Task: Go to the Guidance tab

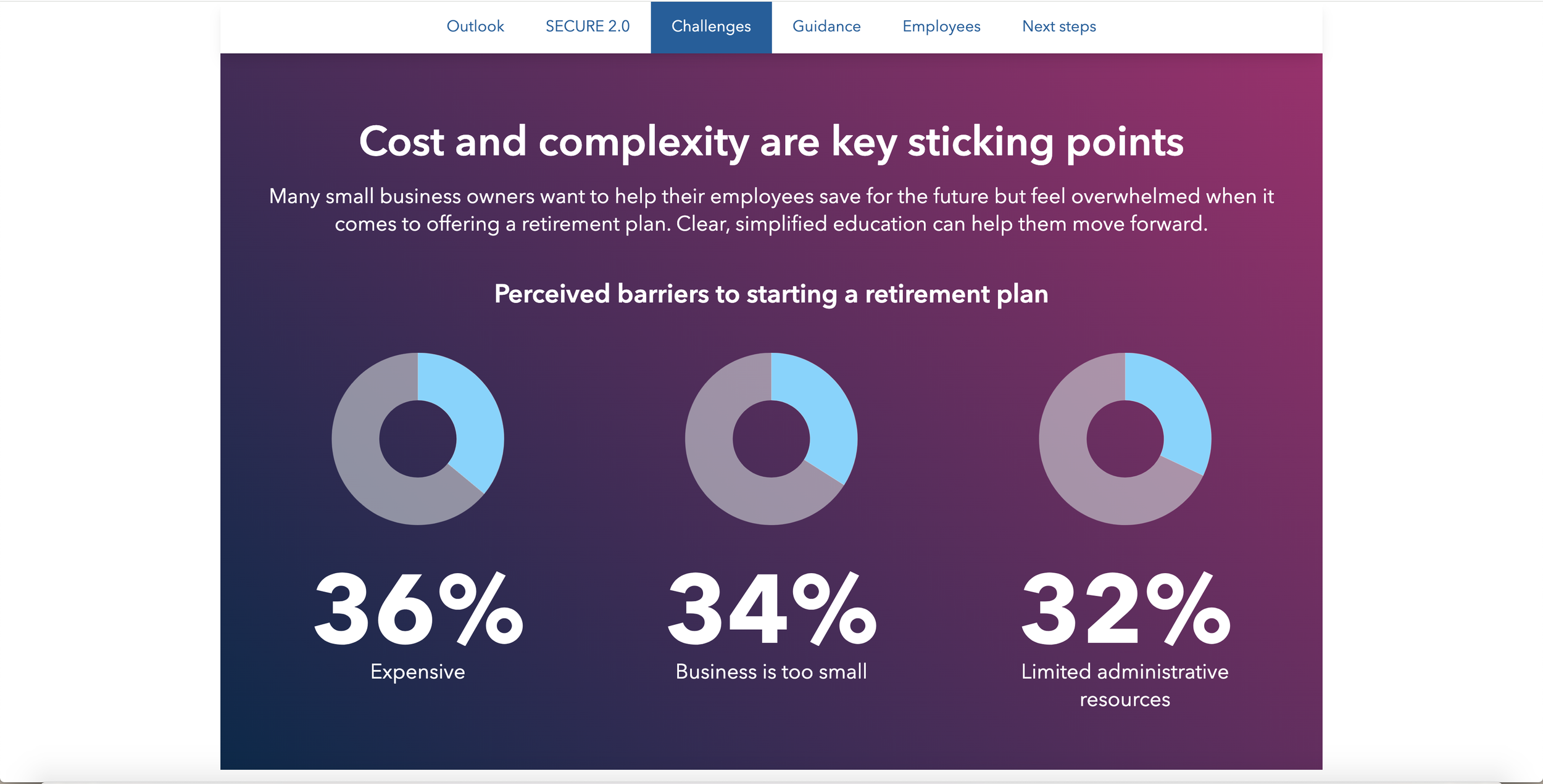Action: [x=826, y=27]
